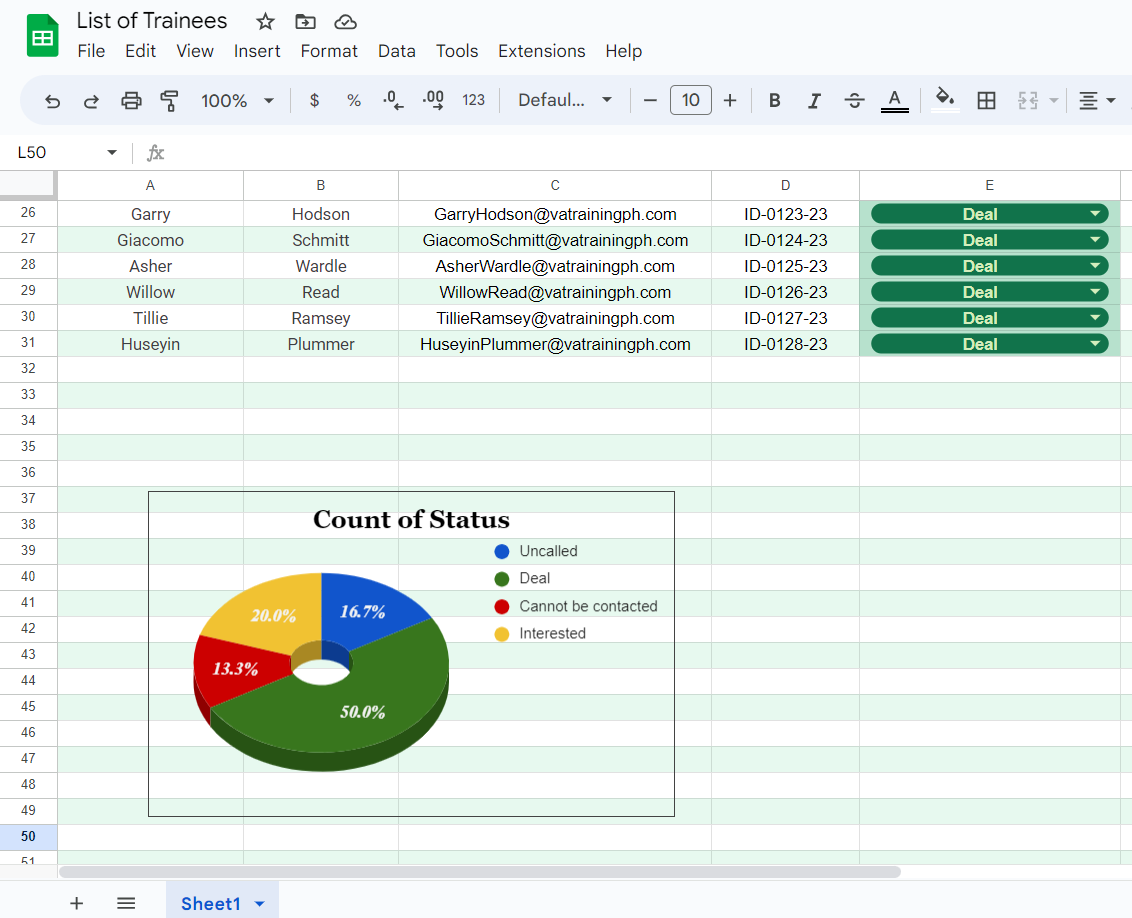Click the Print icon
The width and height of the screenshot is (1132, 918).
131,100
